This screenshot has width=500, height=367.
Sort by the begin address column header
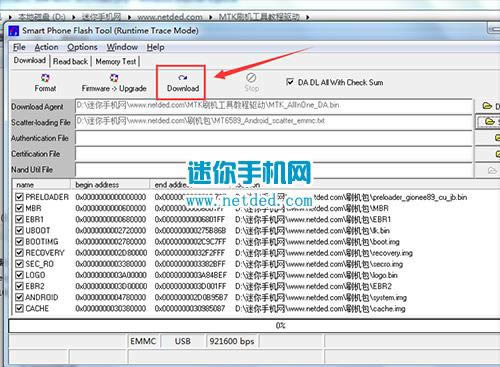tap(110, 185)
